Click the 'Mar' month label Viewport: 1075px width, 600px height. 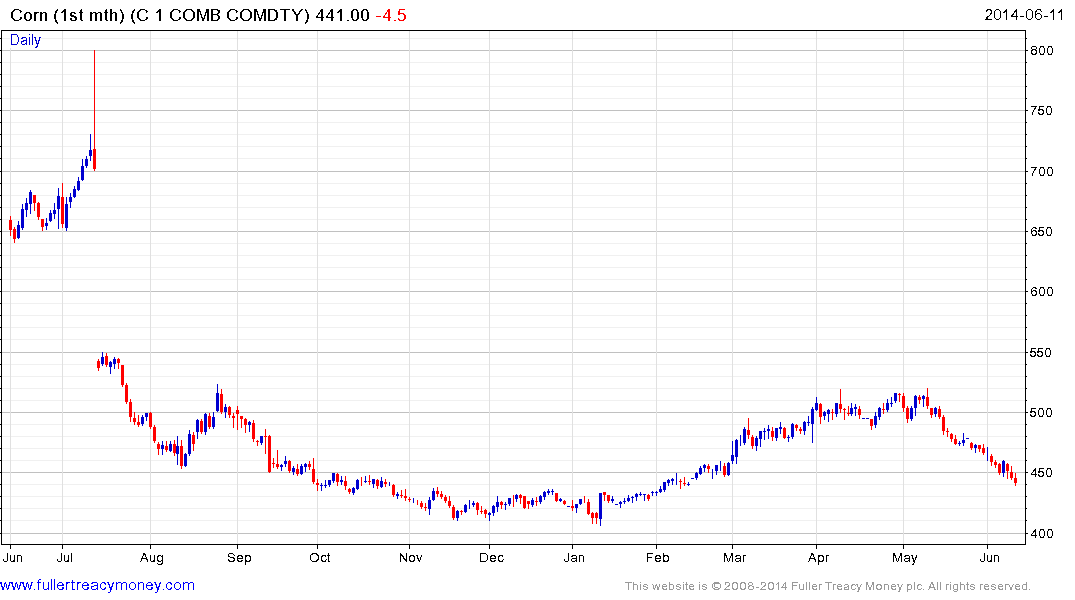pyautogui.click(x=734, y=557)
